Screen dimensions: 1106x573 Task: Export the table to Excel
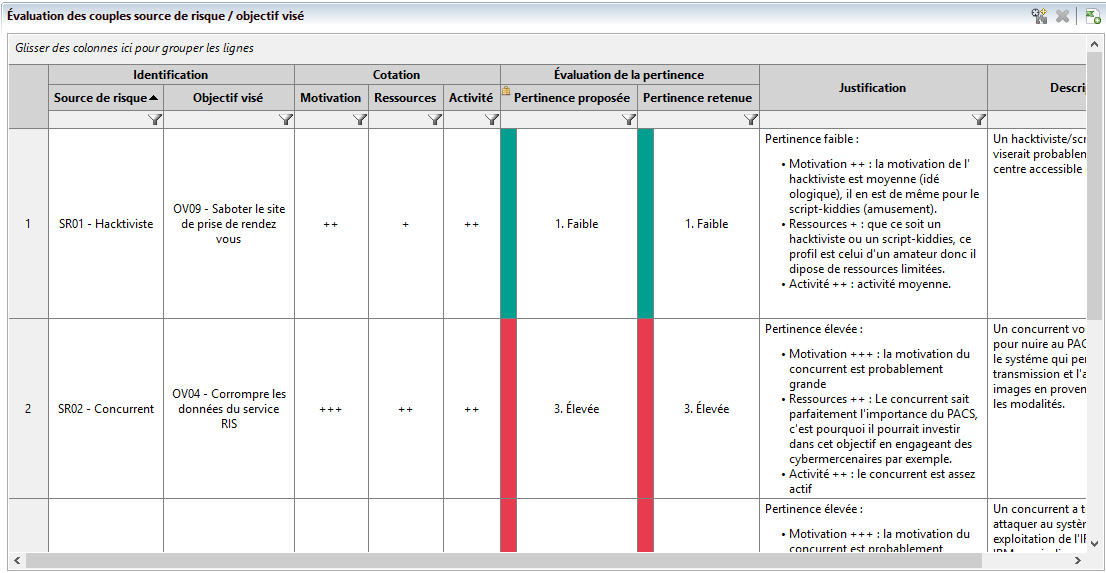tap(1093, 16)
